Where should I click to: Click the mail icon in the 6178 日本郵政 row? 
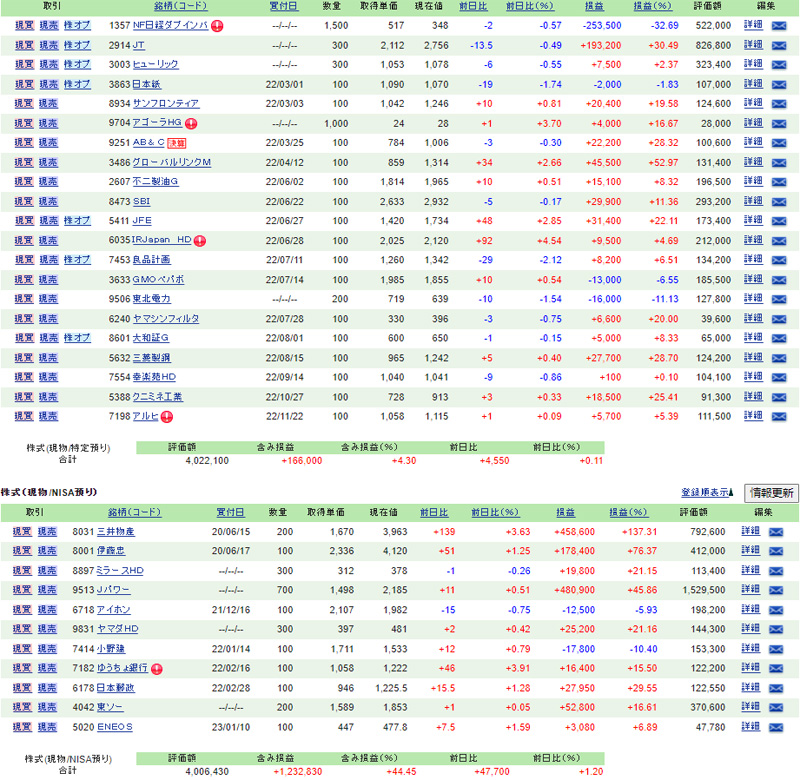776,688
